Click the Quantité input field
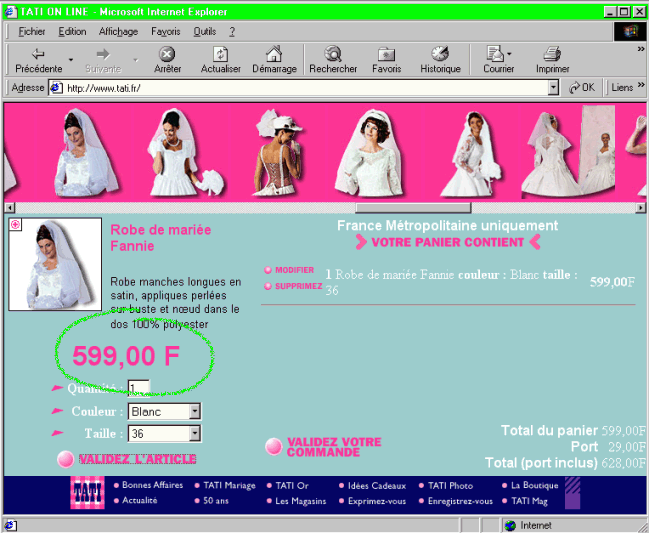The image size is (649, 533). click(x=139, y=388)
